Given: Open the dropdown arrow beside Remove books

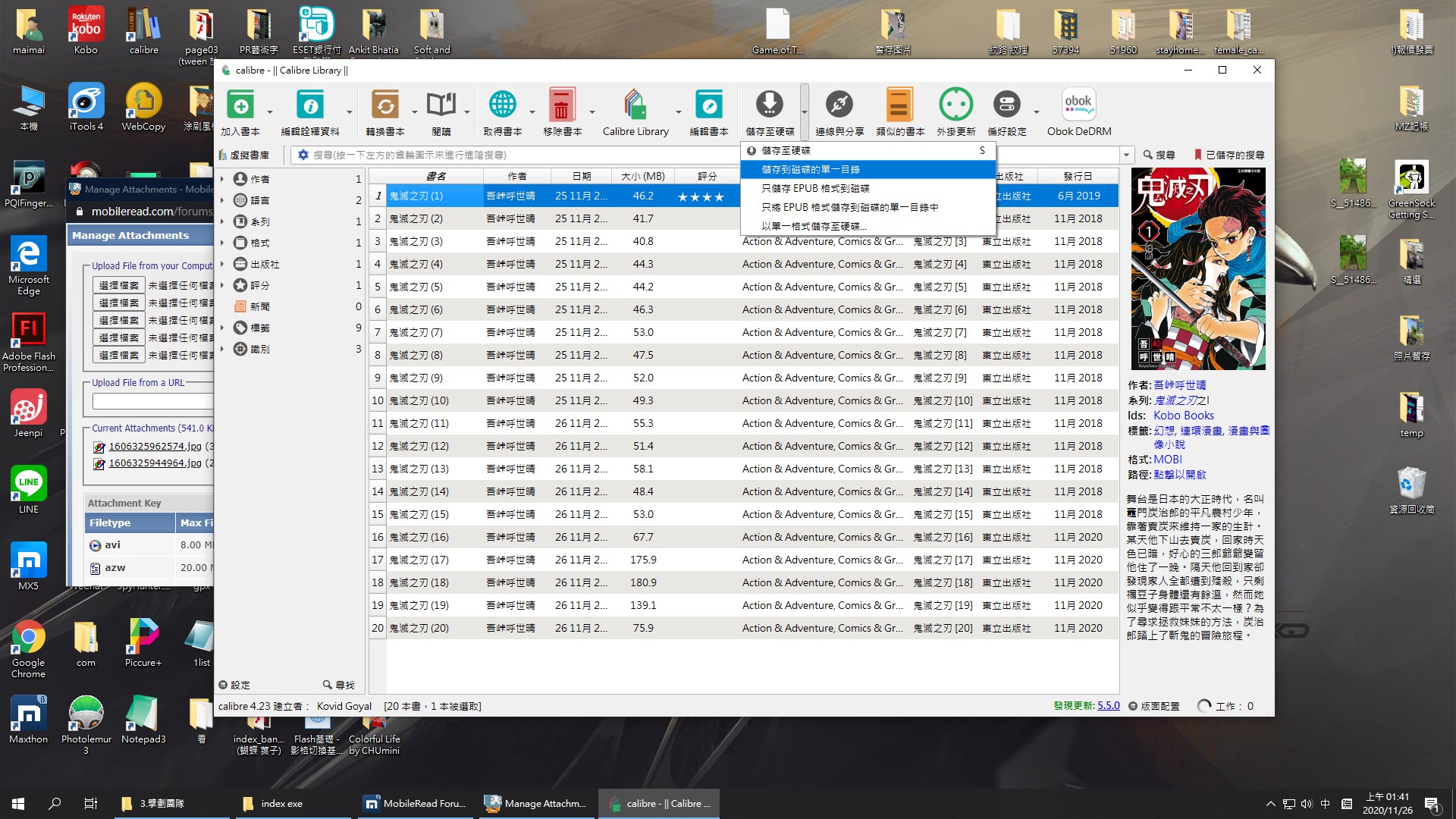Looking at the screenshot, I should coord(592,112).
